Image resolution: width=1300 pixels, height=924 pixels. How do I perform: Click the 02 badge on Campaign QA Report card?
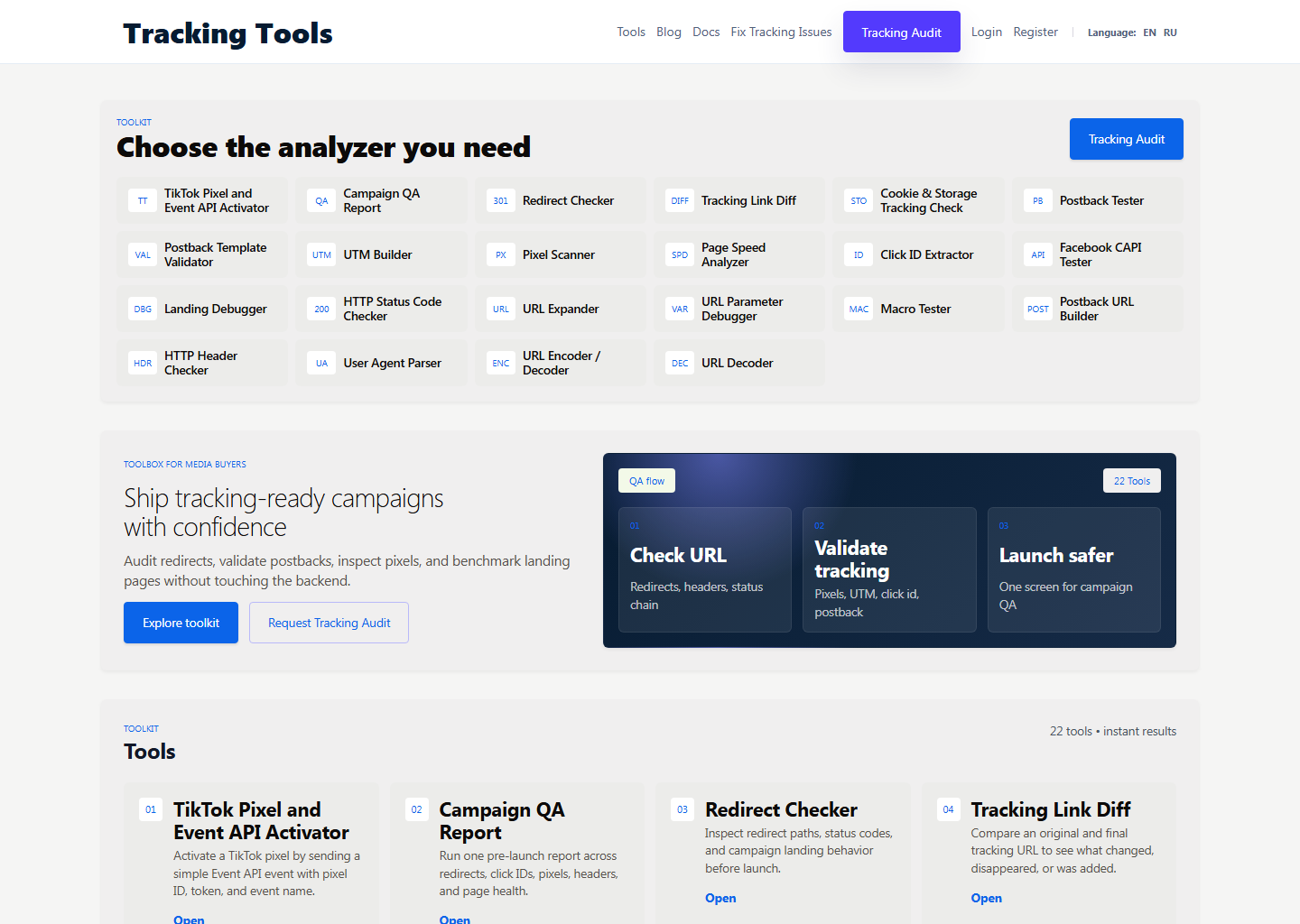pos(416,809)
